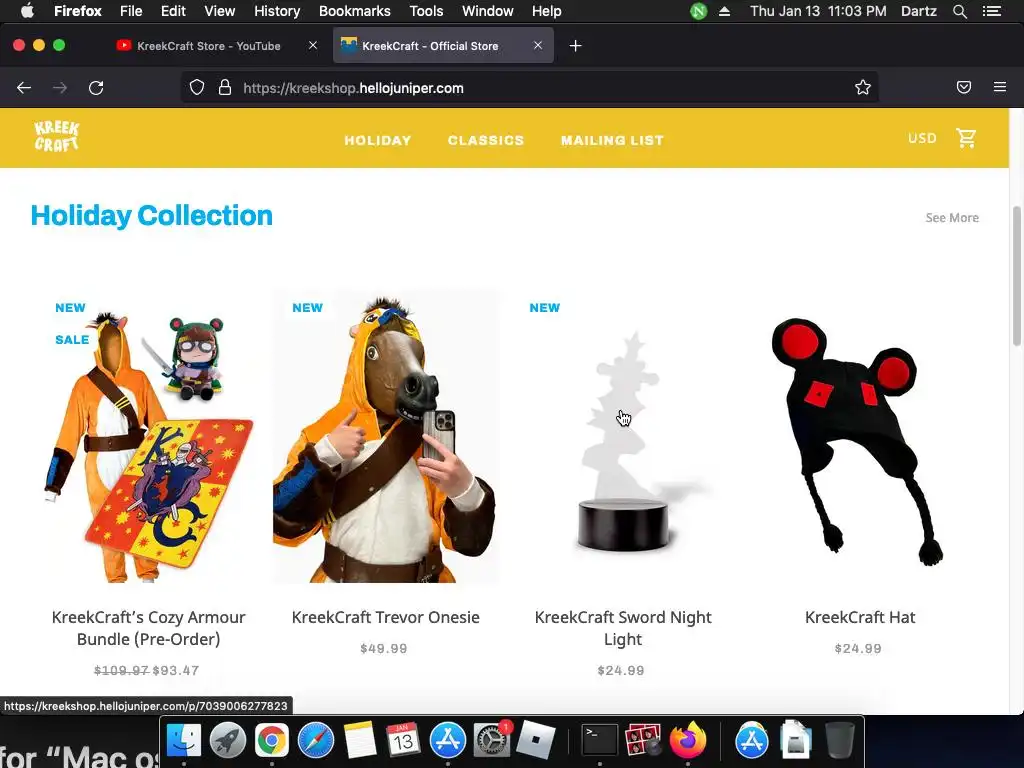View black mouse-ear hat product image
1024x768 pixels.
pos(859,438)
